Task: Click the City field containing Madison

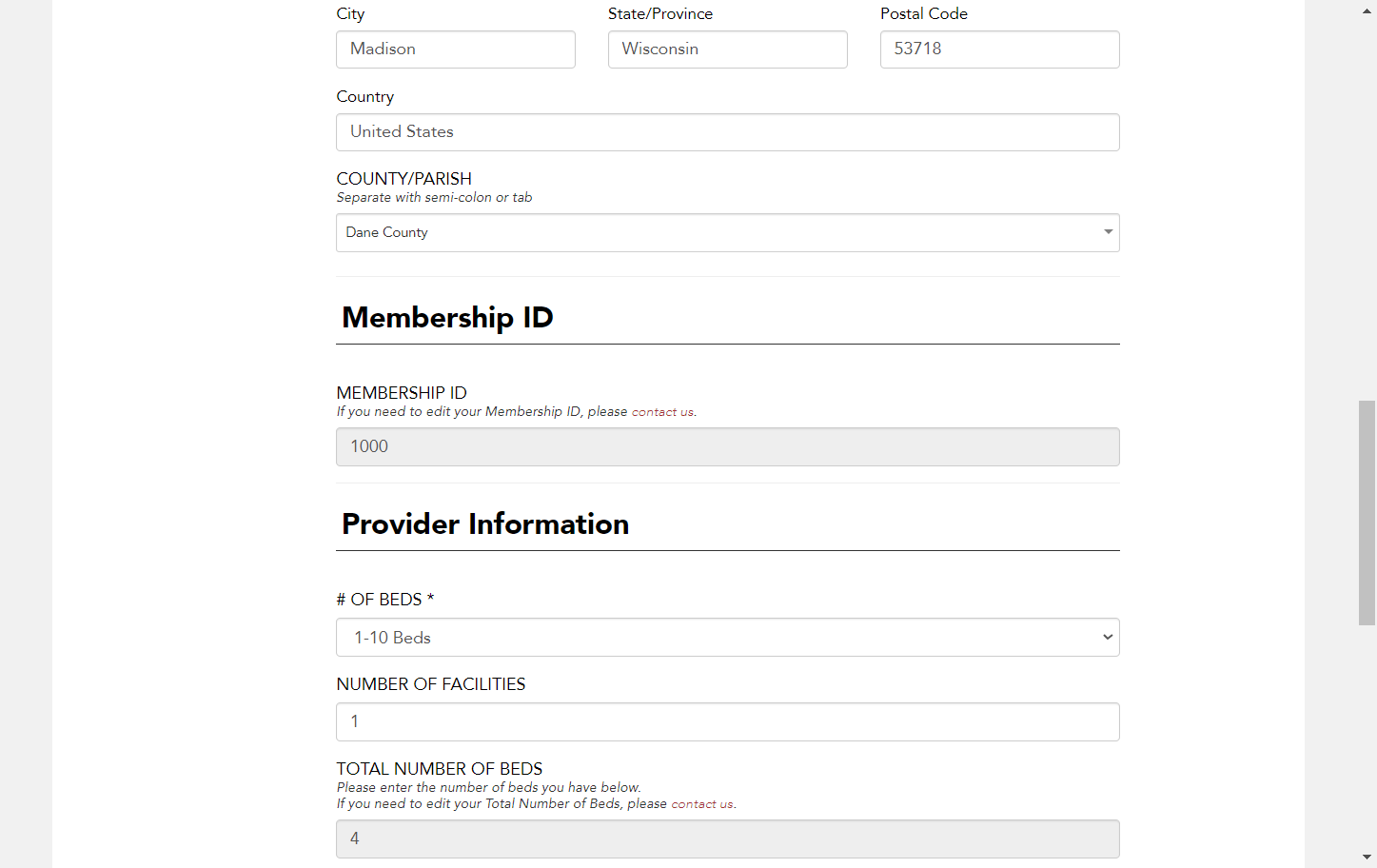Action: [x=455, y=49]
